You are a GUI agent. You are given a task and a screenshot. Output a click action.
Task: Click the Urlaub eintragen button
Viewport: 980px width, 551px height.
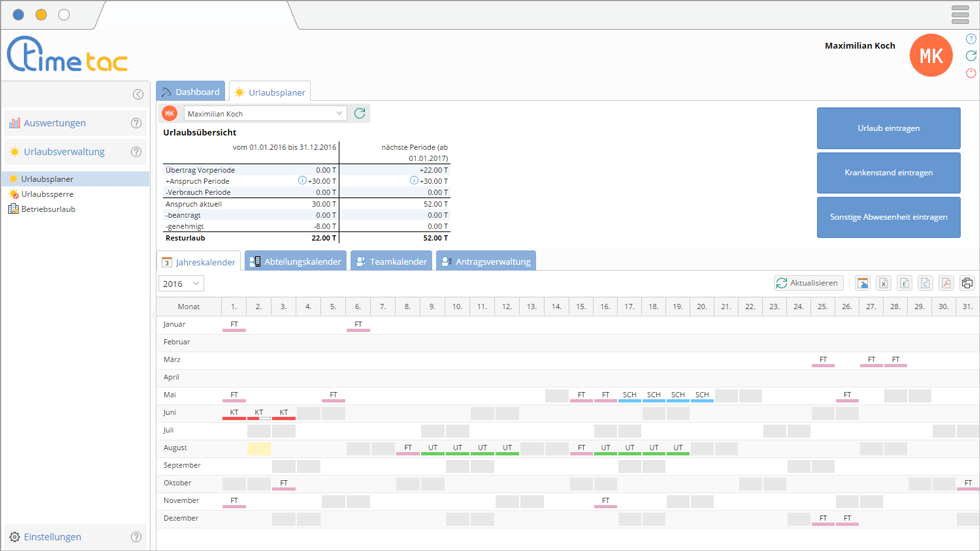click(888, 128)
